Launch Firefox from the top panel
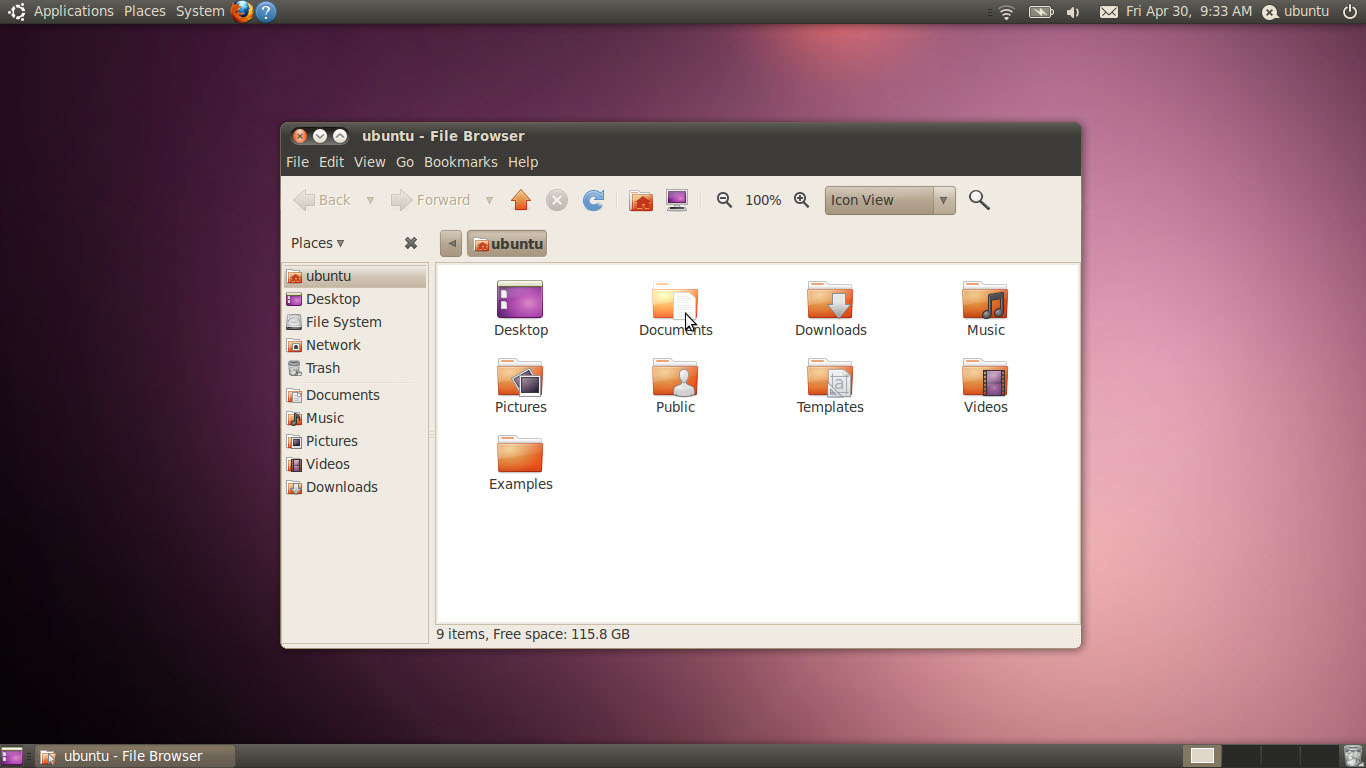The width and height of the screenshot is (1366, 768). 240,12
